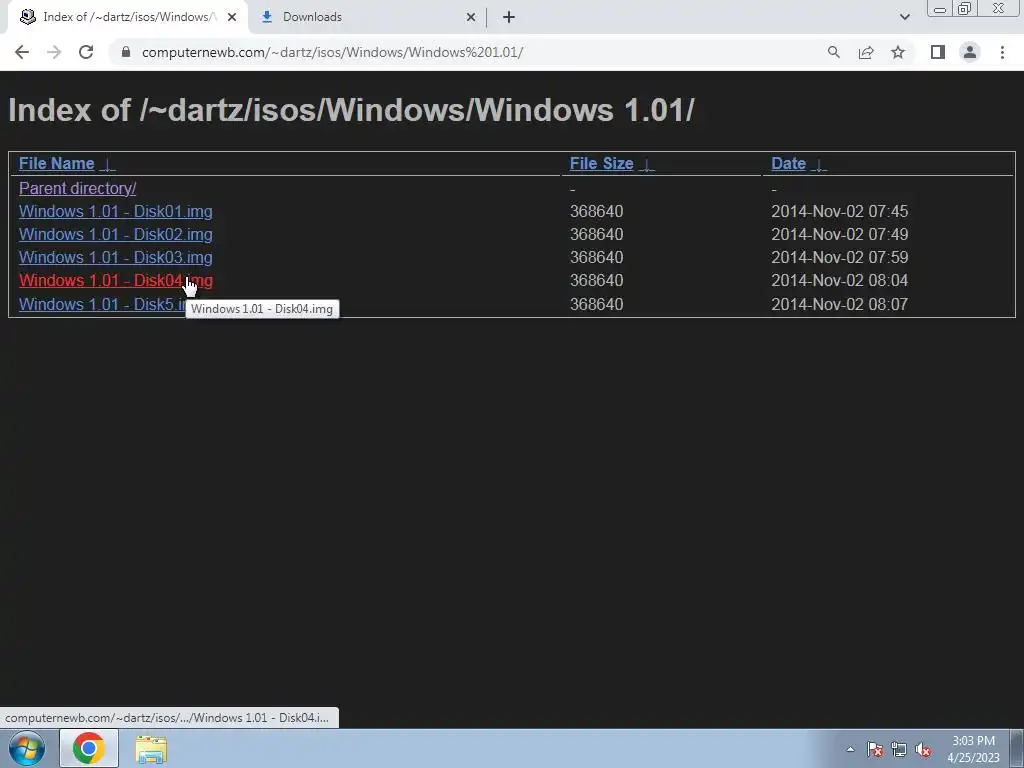Download Windows 1.01 - Disk01.img
The image size is (1024, 768).
(116, 212)
